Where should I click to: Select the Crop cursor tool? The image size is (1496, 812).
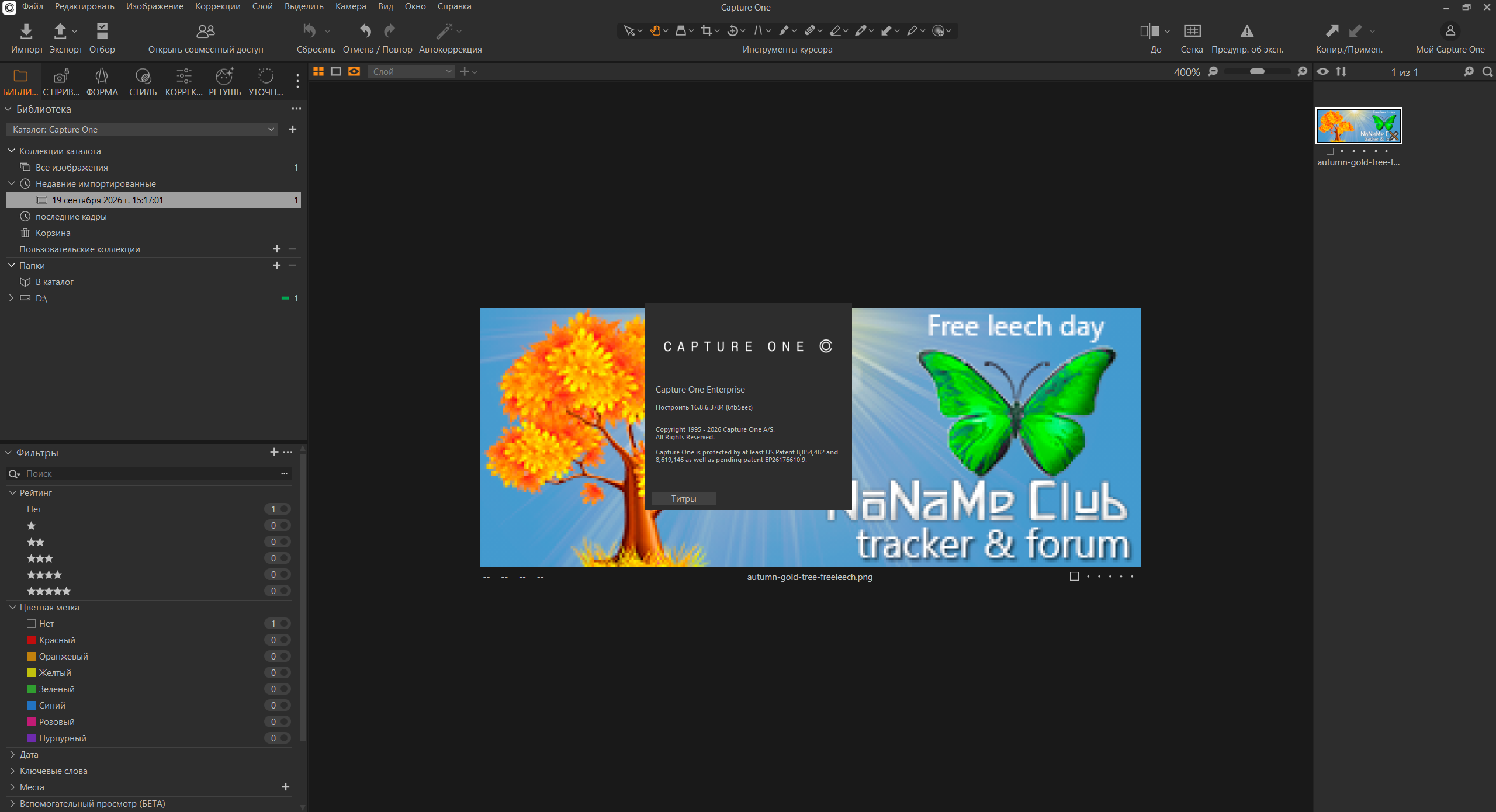707,31
